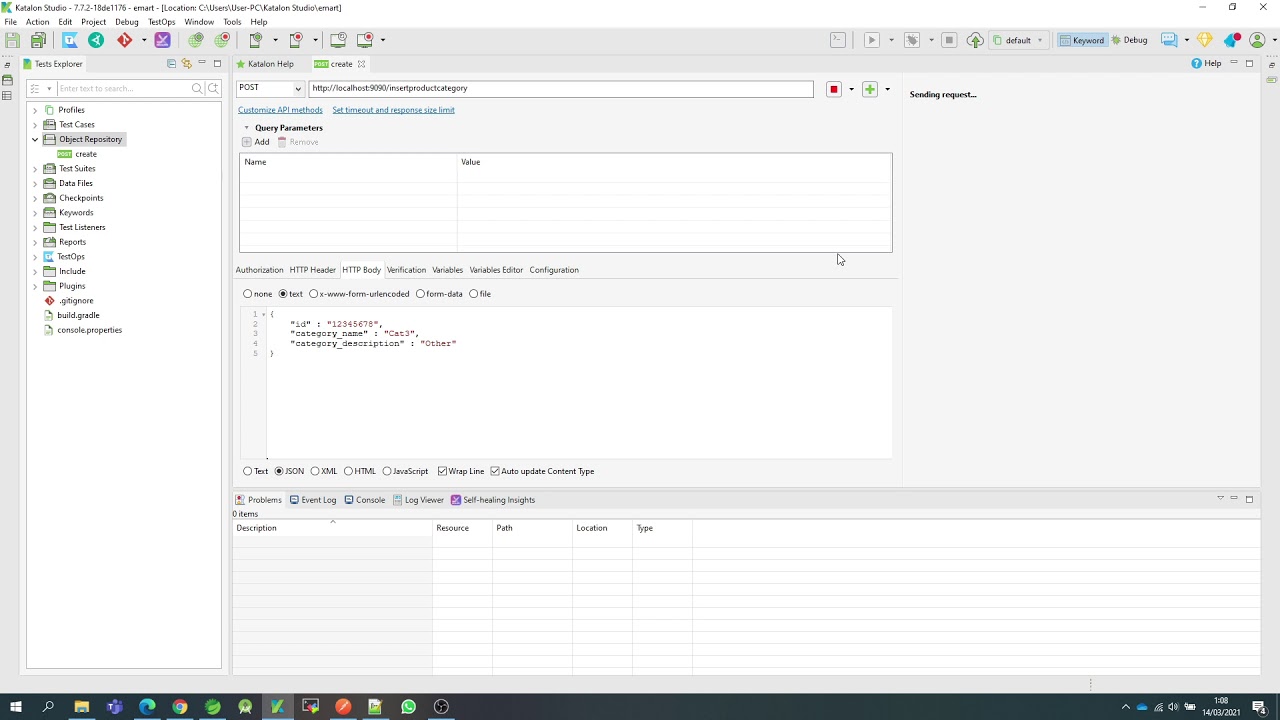This screenshot has width=1280, height=720.
Task: Switch to the Verification tab
Action: (406, 270)
